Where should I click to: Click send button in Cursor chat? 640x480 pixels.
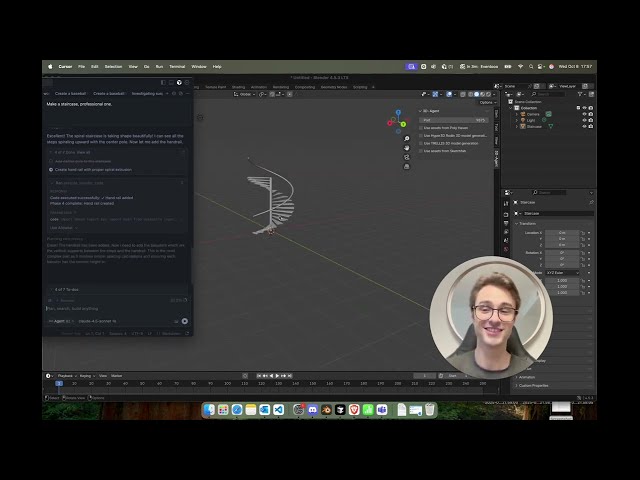click(184, 321)
